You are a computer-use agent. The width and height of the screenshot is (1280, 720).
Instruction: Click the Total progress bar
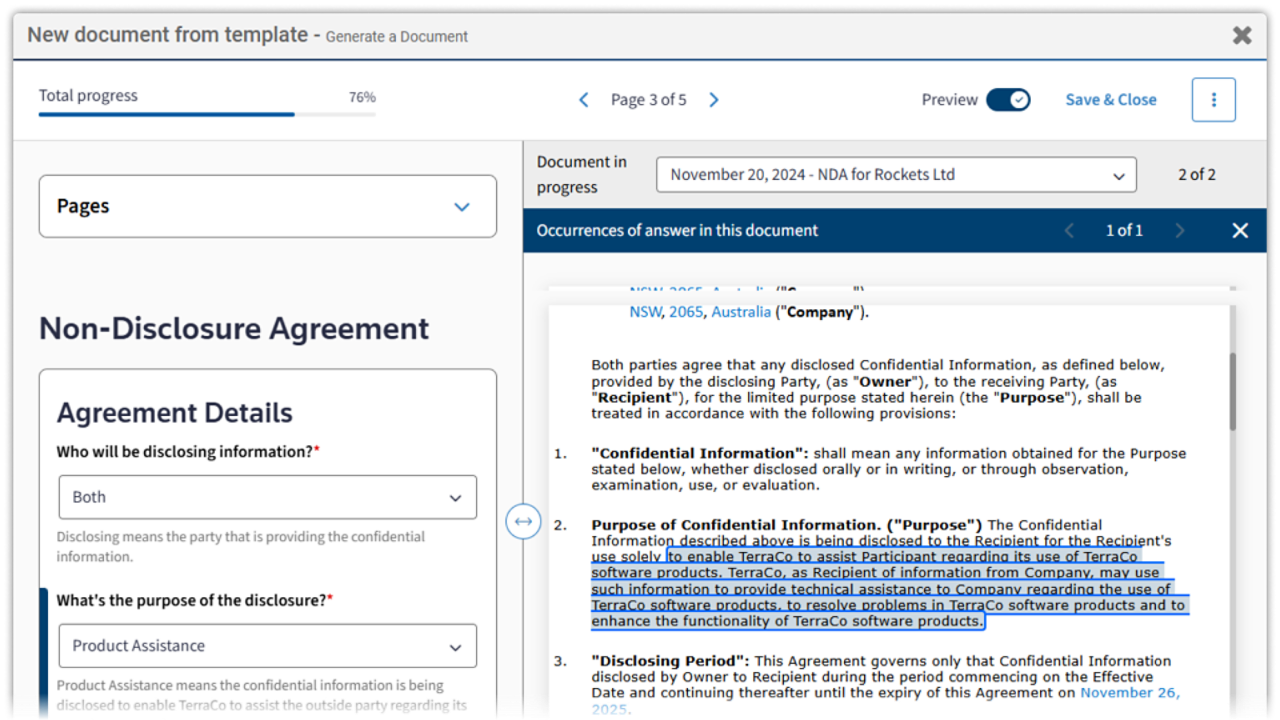[x=207, y=114]
